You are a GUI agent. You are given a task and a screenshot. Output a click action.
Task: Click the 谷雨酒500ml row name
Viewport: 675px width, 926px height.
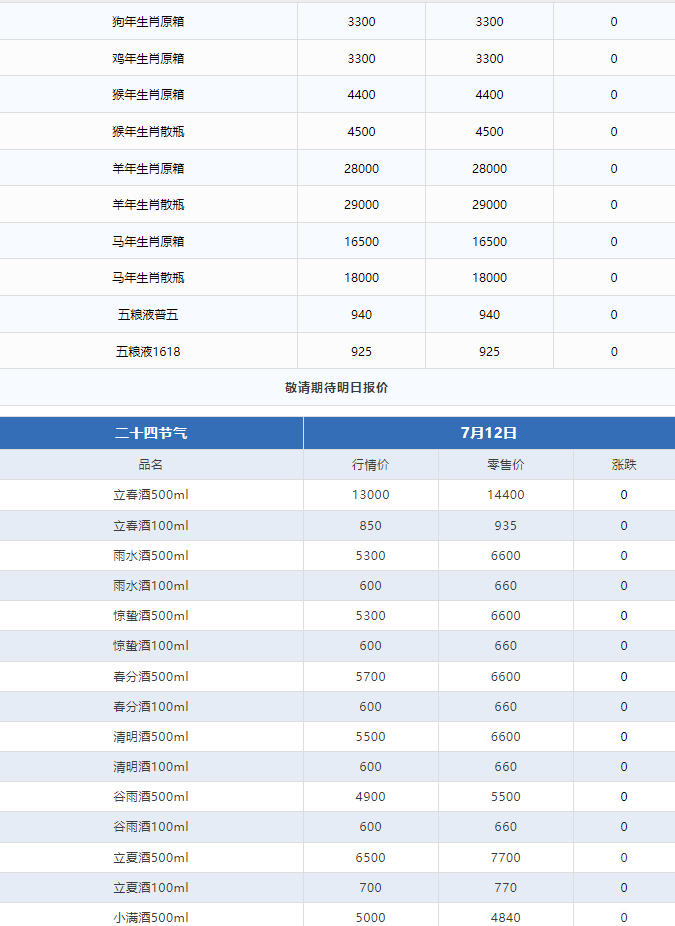click(151, 797)
